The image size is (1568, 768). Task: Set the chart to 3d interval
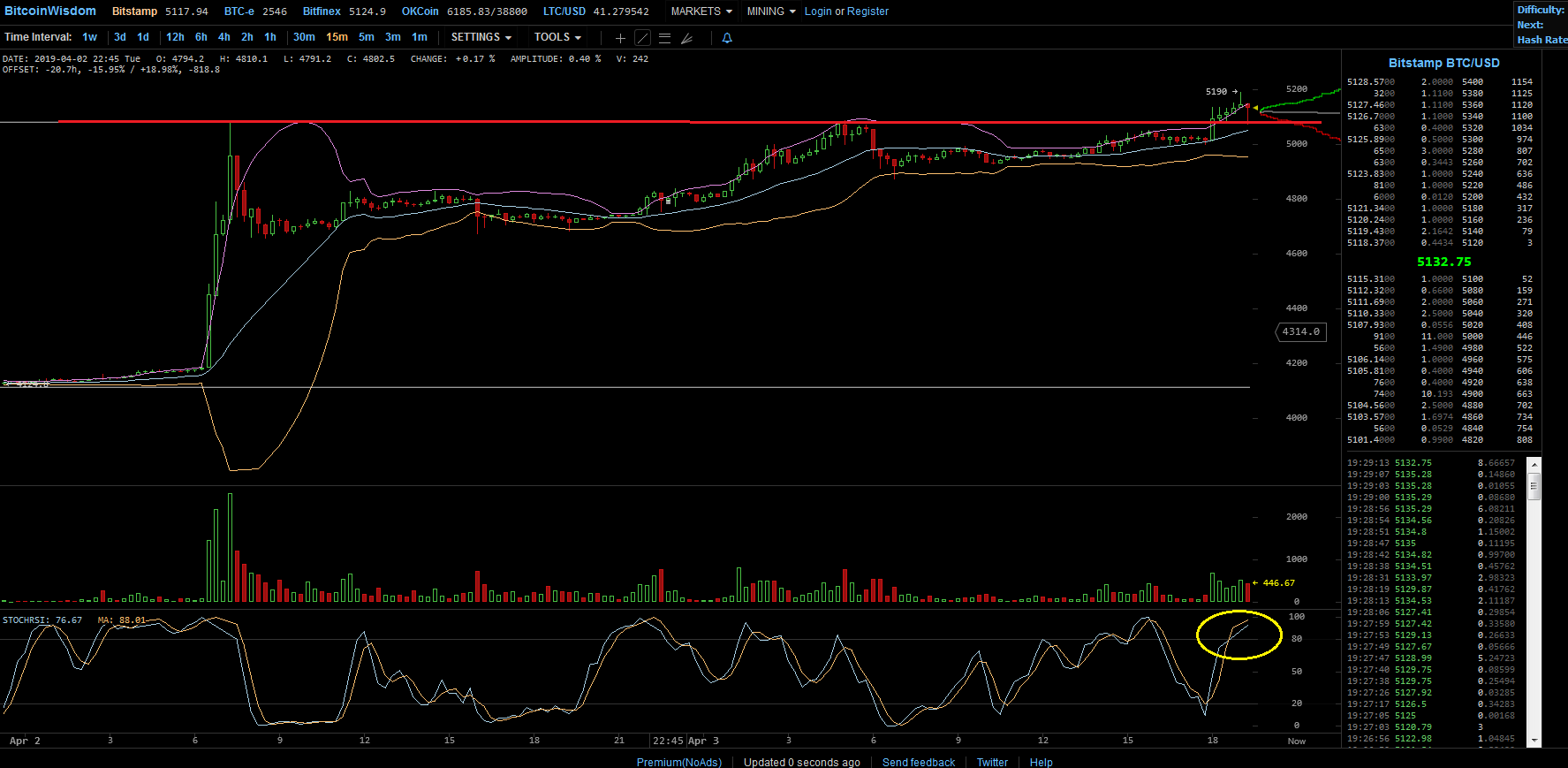point(120,37)
